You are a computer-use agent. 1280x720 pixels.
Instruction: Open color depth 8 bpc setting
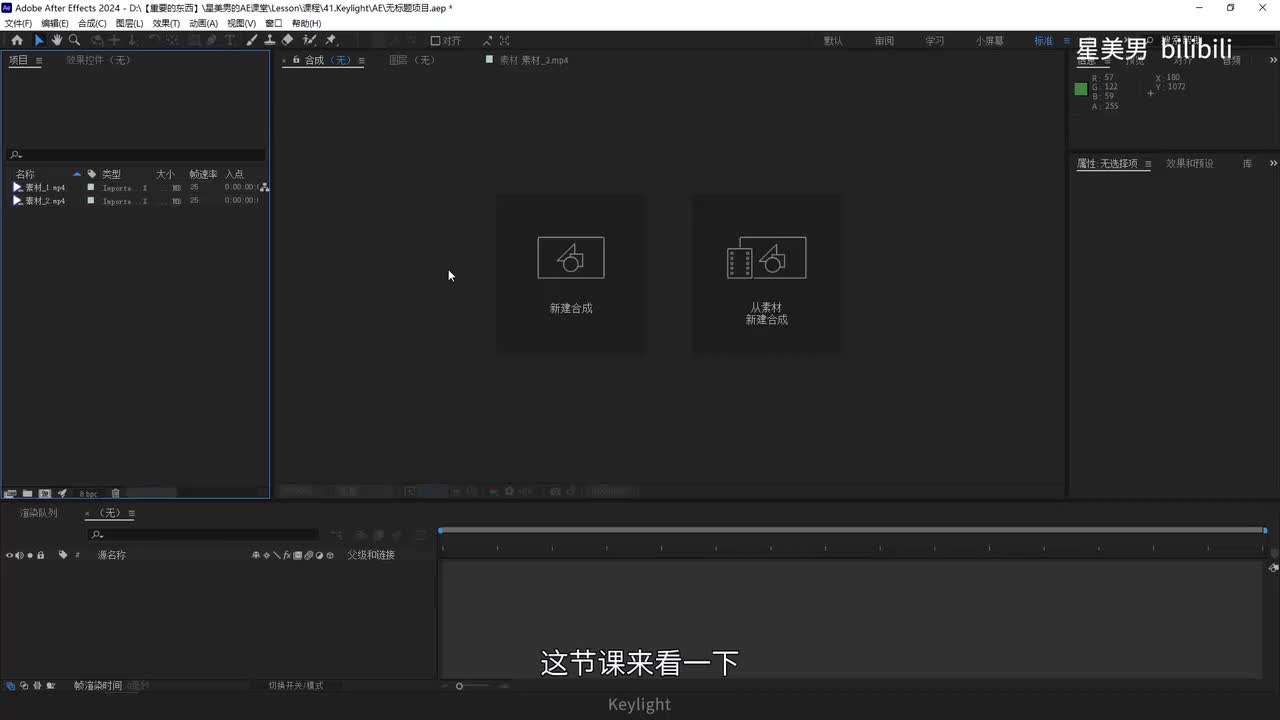[88, 494]
